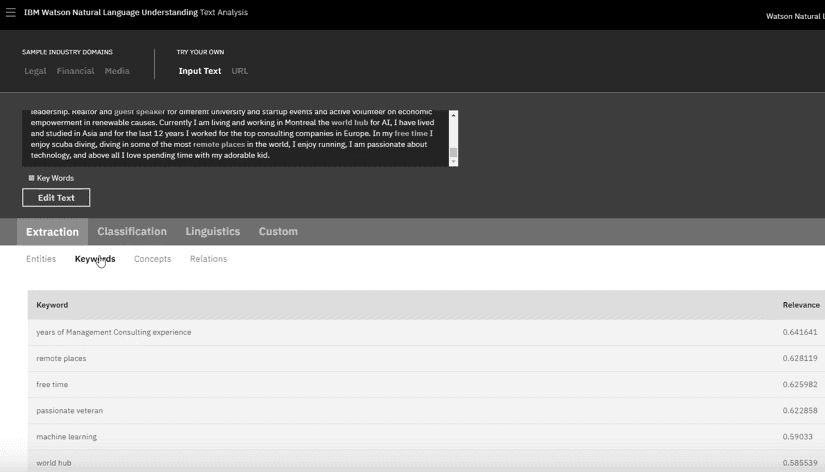Show the Relations sub-tab

pyautogui.click(x=208, y=259)
